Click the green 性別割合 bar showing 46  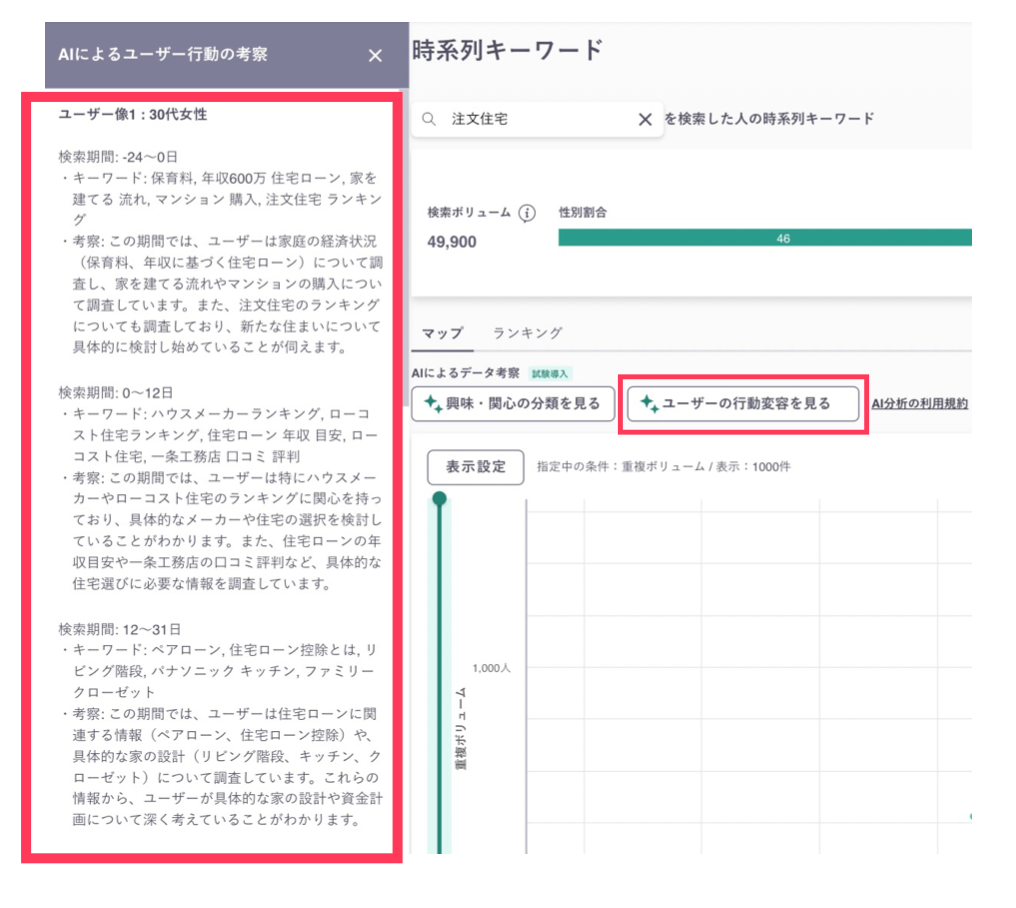pos(765,238)
